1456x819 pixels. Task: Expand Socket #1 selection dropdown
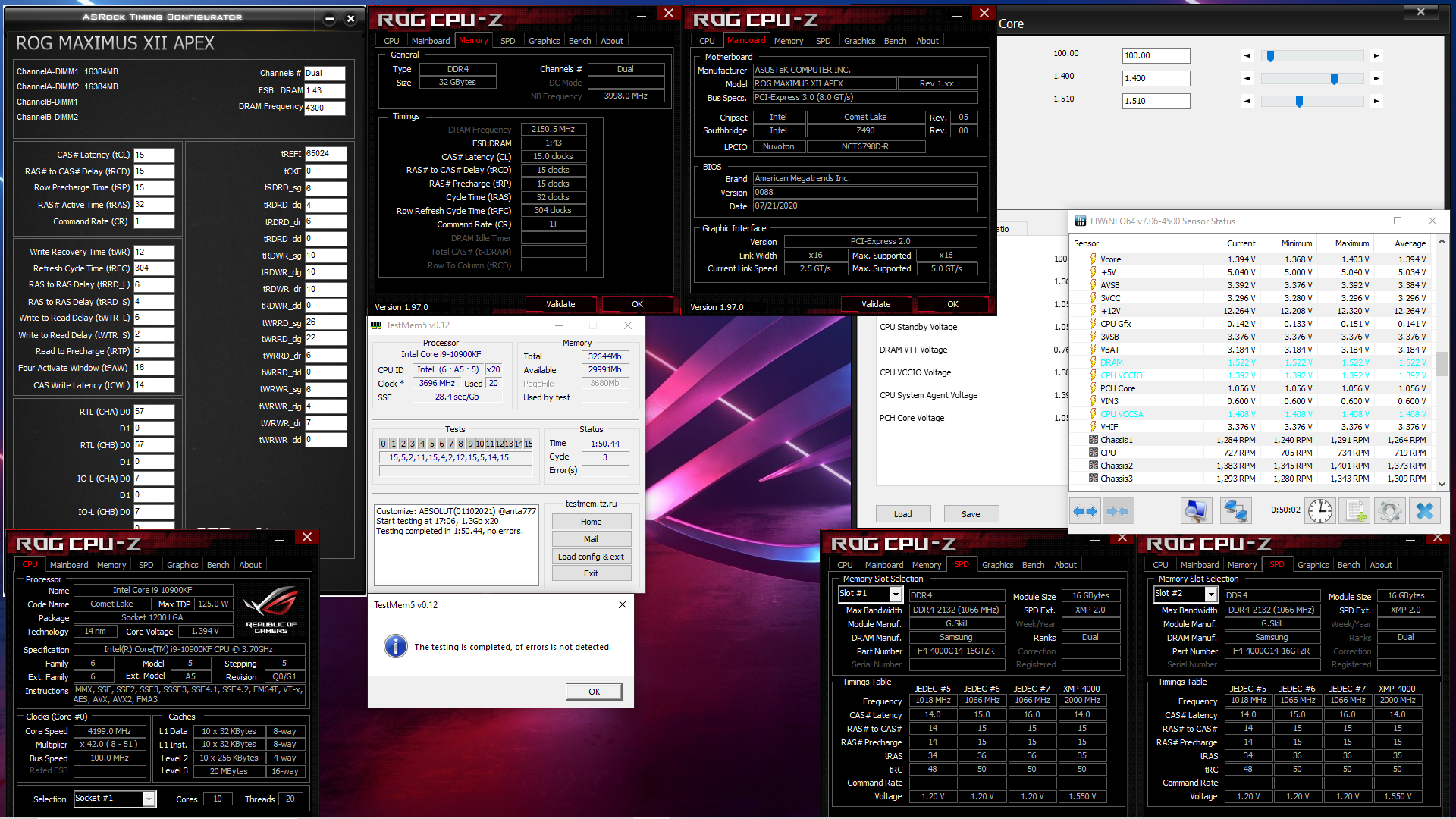[149, 799]
